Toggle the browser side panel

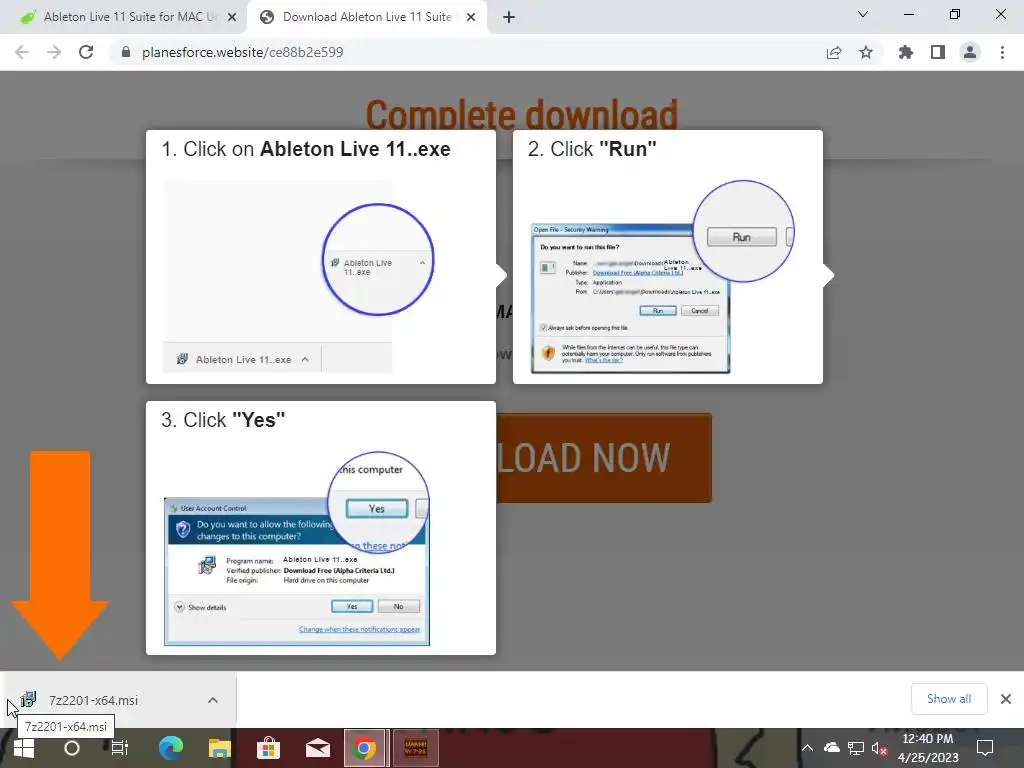938,52
